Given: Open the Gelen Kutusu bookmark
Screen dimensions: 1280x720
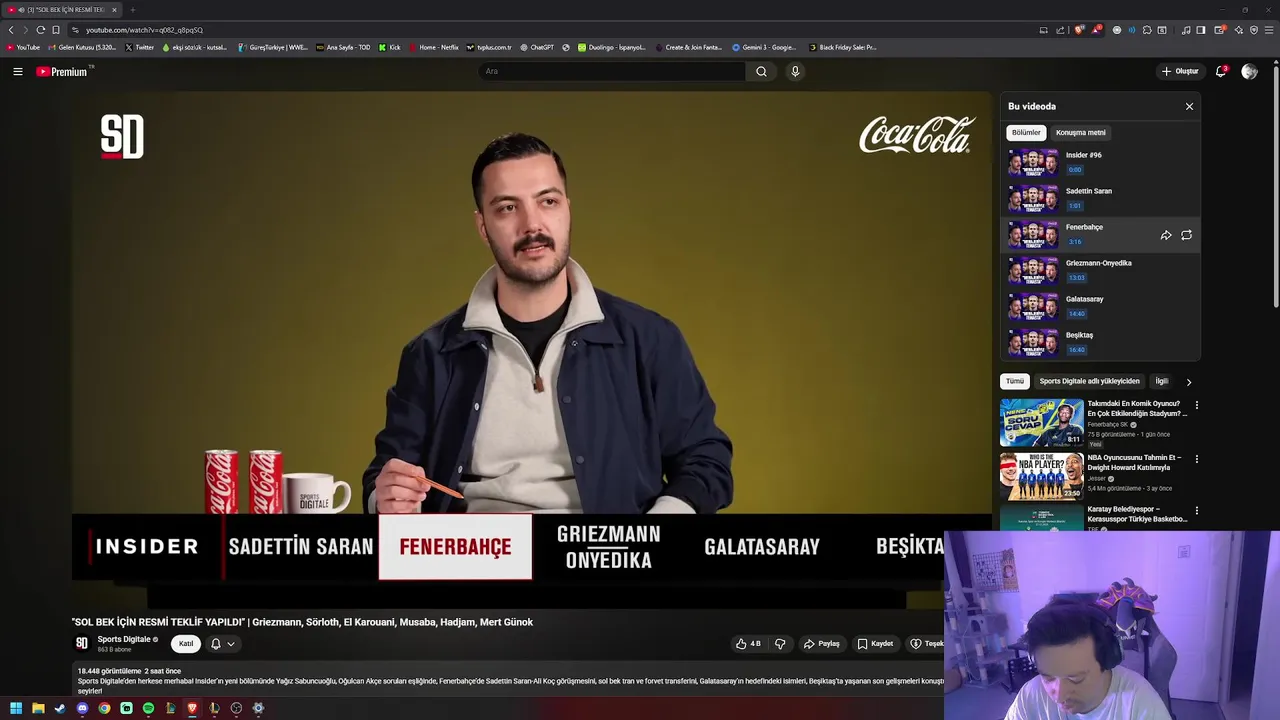Looking at the screenshot, I should [x=82, y=47].
